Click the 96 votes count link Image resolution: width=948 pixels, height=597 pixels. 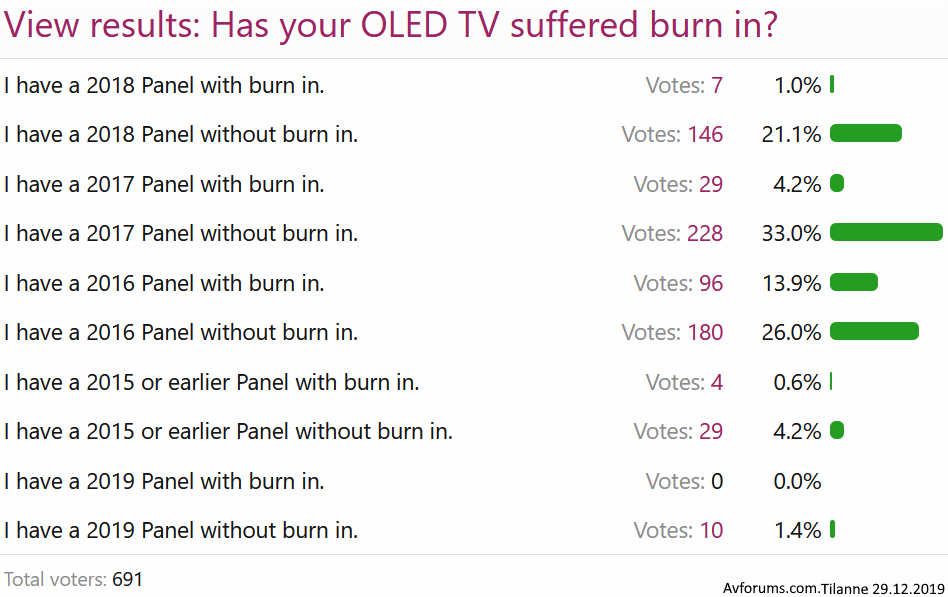pyautogui.click(x=710, y=284)
